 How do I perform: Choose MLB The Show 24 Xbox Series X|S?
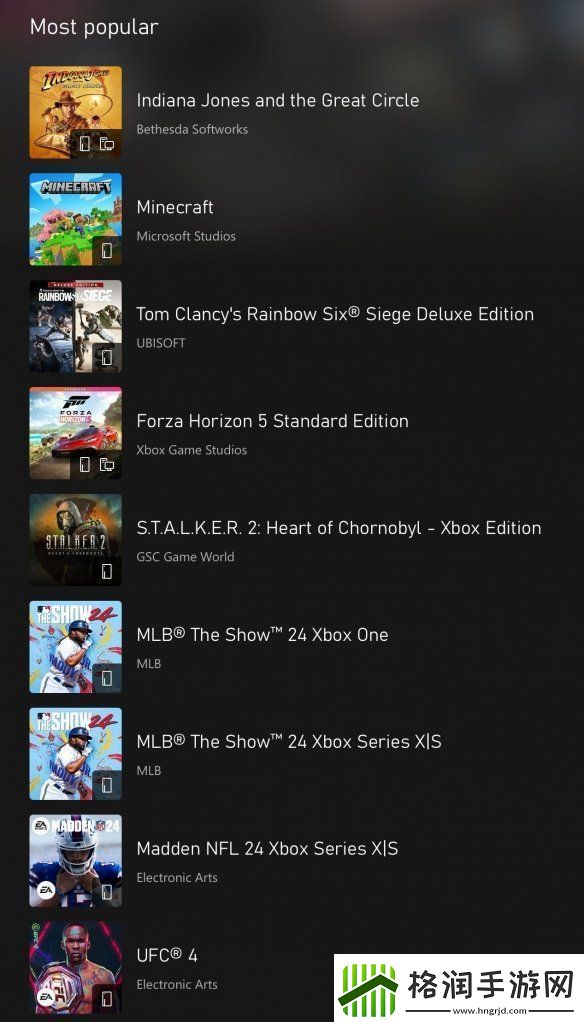pos(289,742)
